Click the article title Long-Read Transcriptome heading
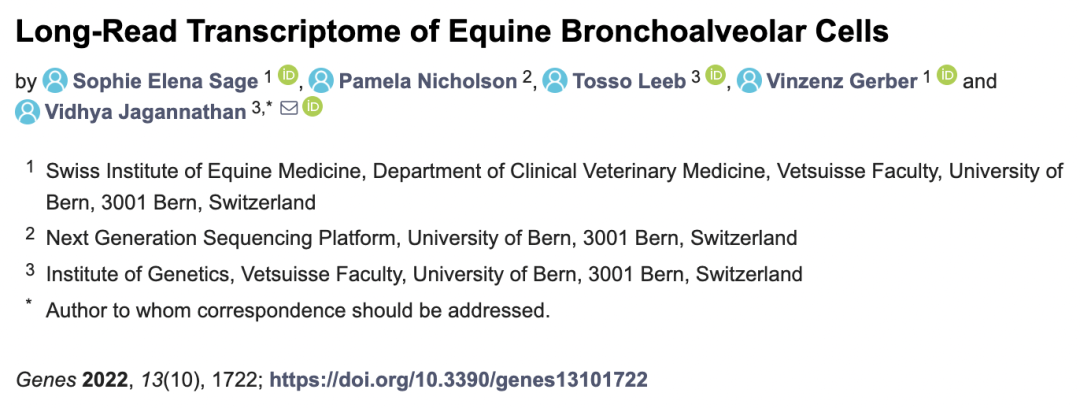1080x408 pixels. [x=452, y=32]
